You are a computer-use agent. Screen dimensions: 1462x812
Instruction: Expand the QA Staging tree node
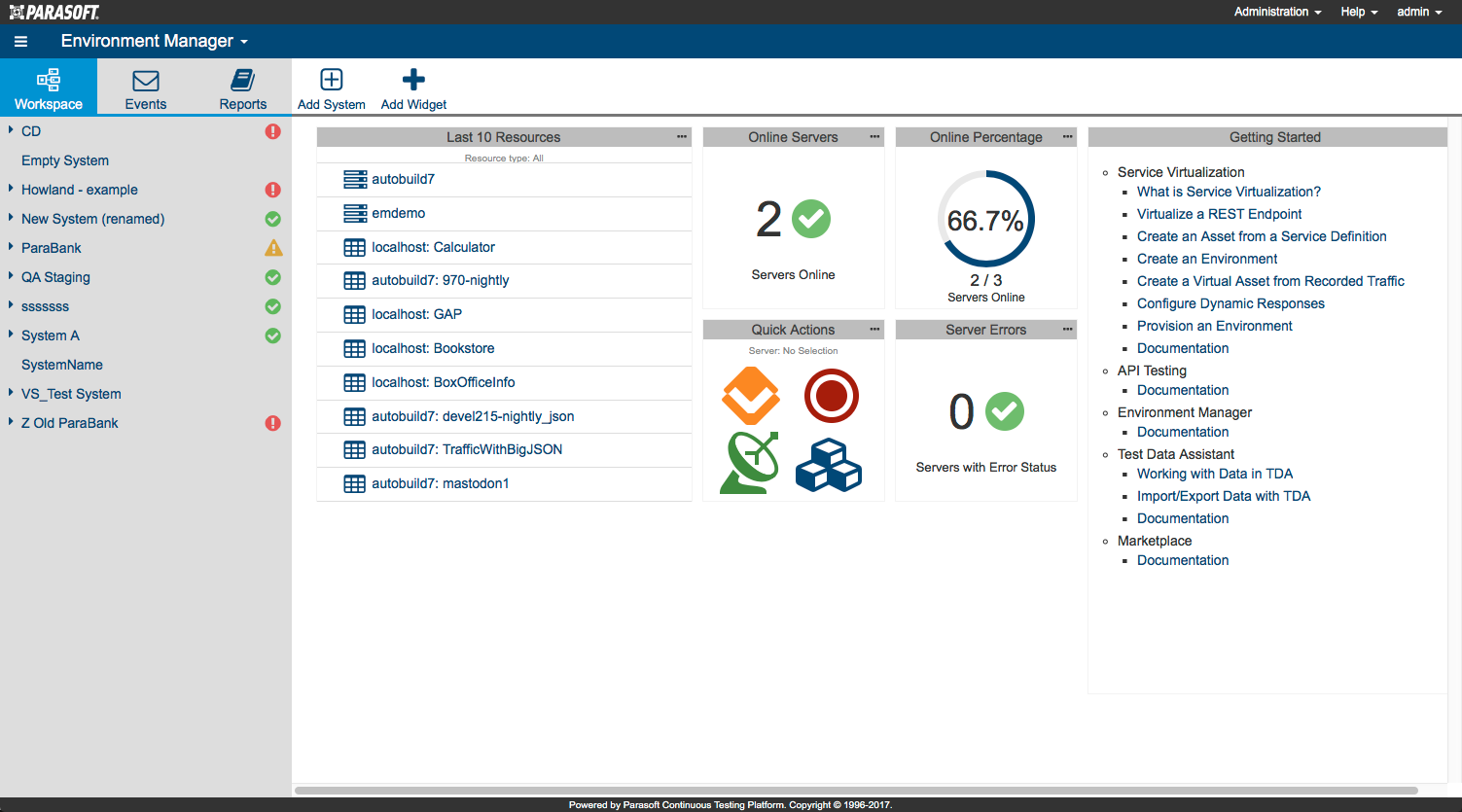[x=11, y=276]
